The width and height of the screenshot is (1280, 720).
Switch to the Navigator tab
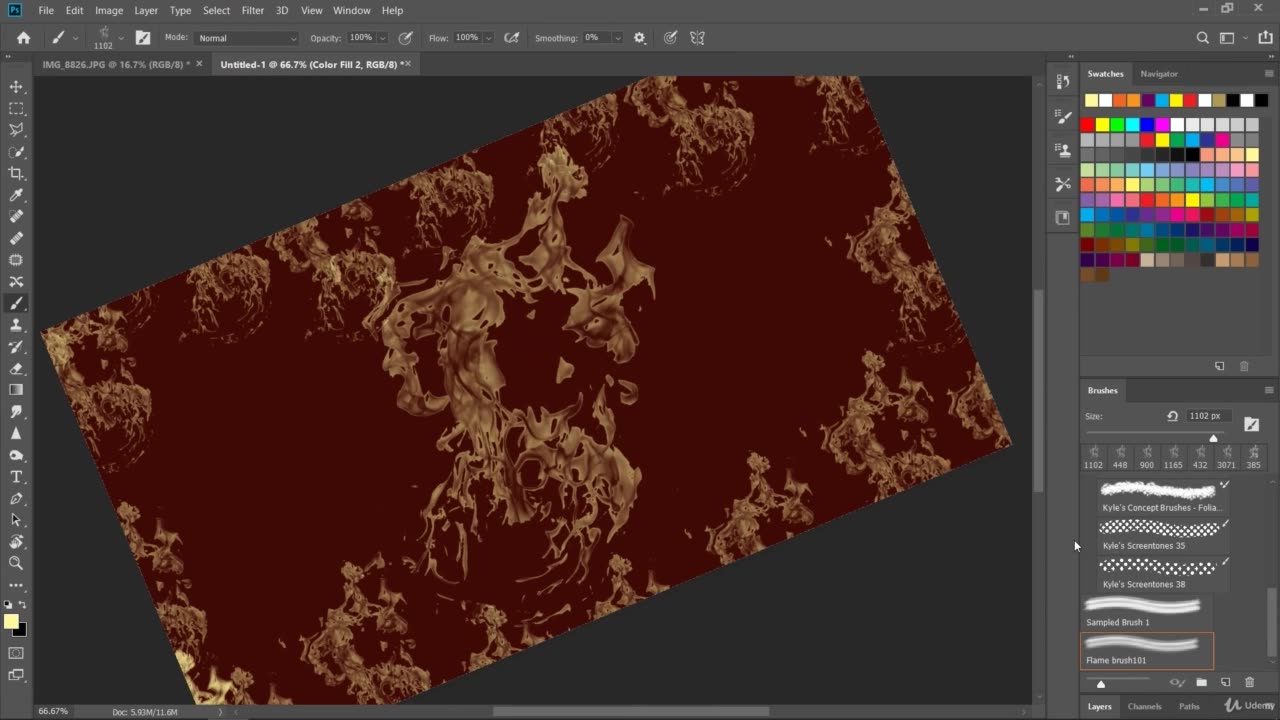[x=1159, y=74]
